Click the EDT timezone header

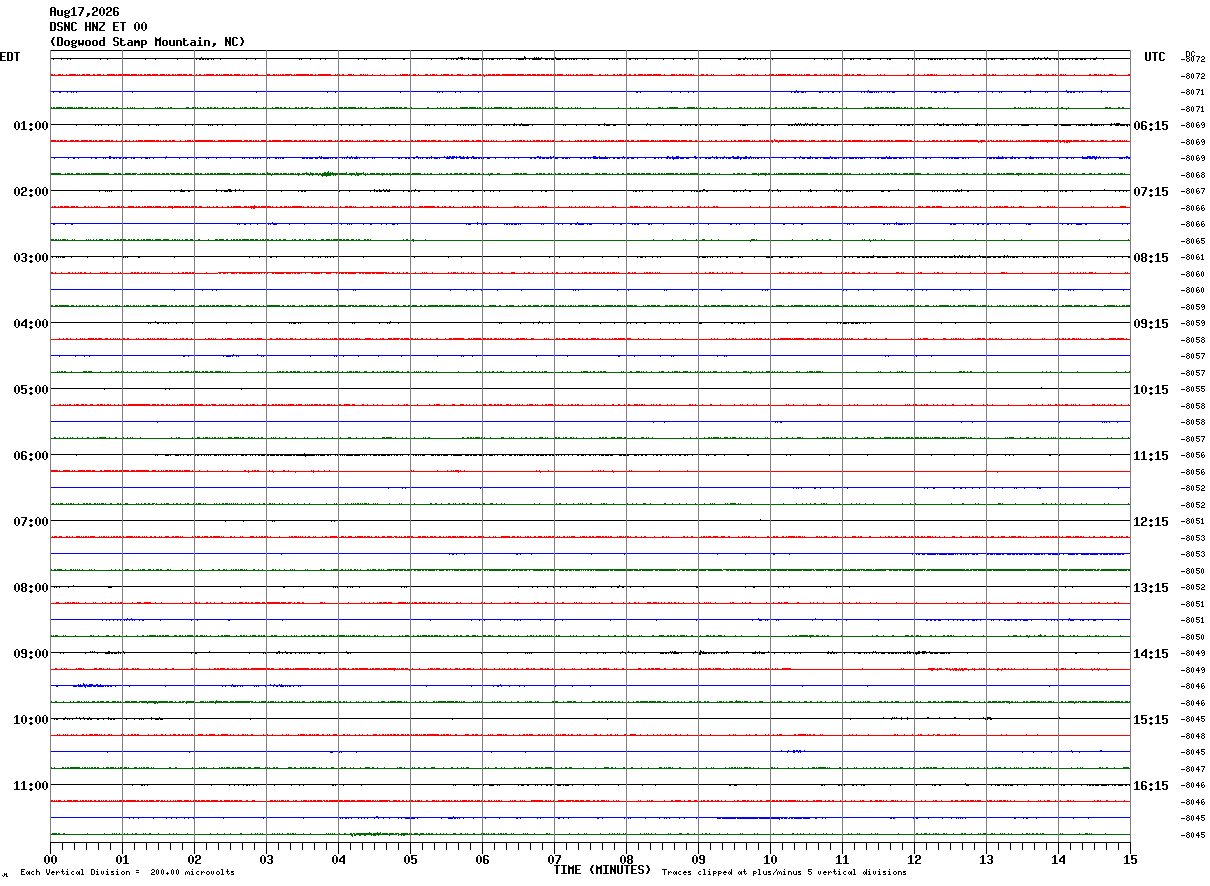(10, 57)
